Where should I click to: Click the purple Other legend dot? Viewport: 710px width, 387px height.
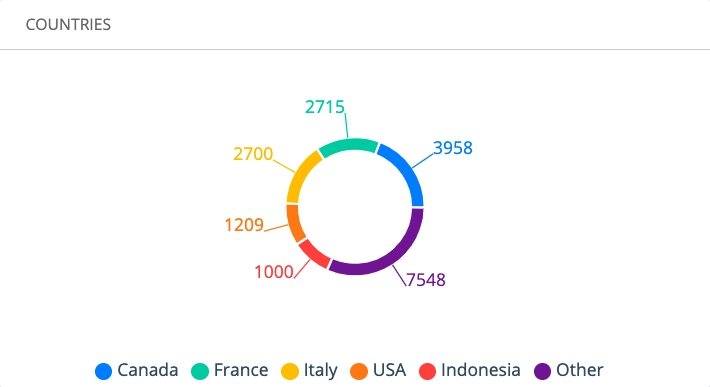tap(542, 371)
